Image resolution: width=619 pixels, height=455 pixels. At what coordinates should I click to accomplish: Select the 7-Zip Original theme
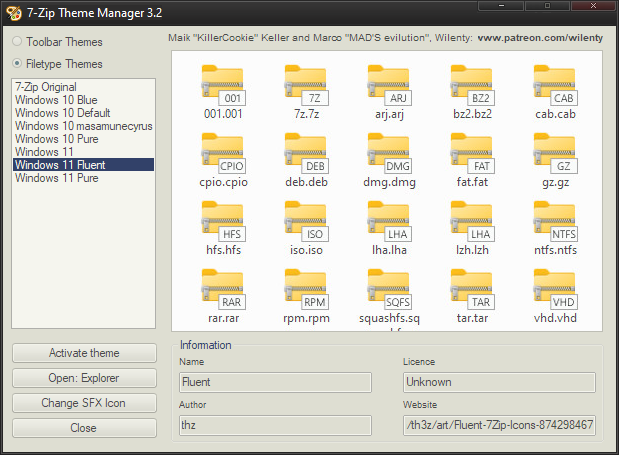(x=83, y=87)
